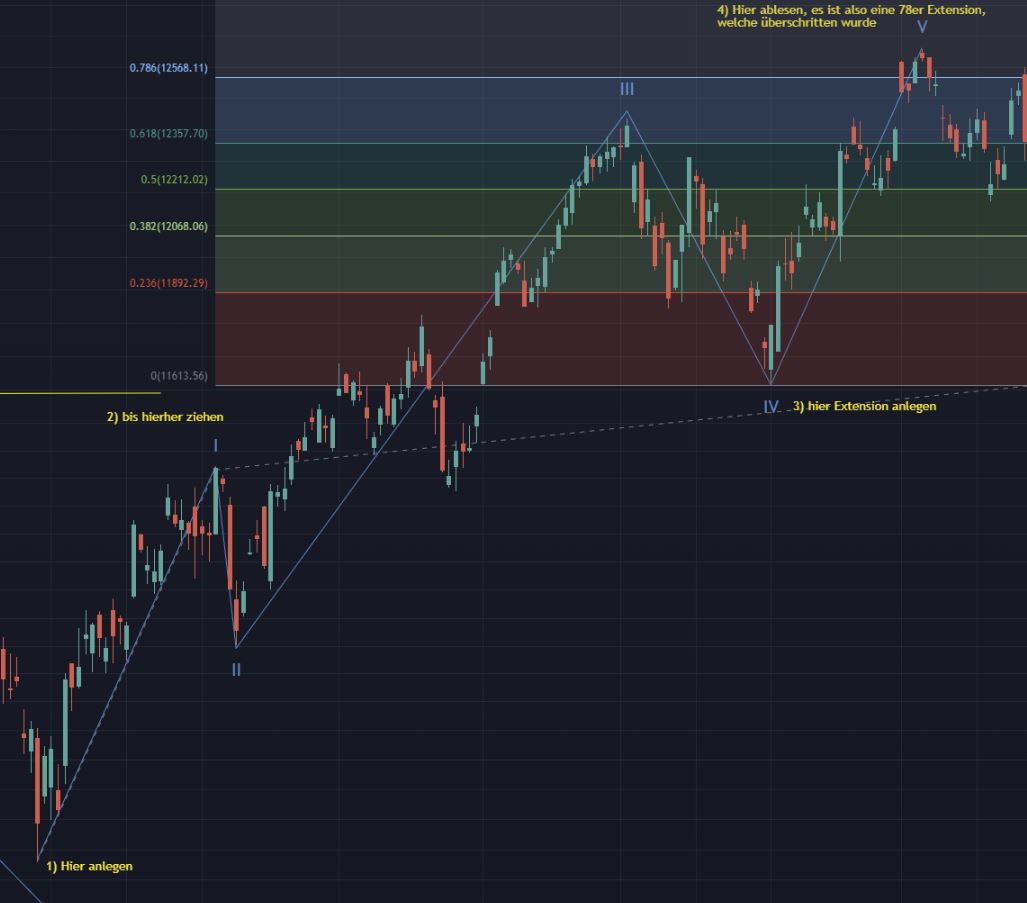Select the Elliott wave label III
This screenshot has width=1027, height=903.
pyautogui.click(x=627, y=89)
